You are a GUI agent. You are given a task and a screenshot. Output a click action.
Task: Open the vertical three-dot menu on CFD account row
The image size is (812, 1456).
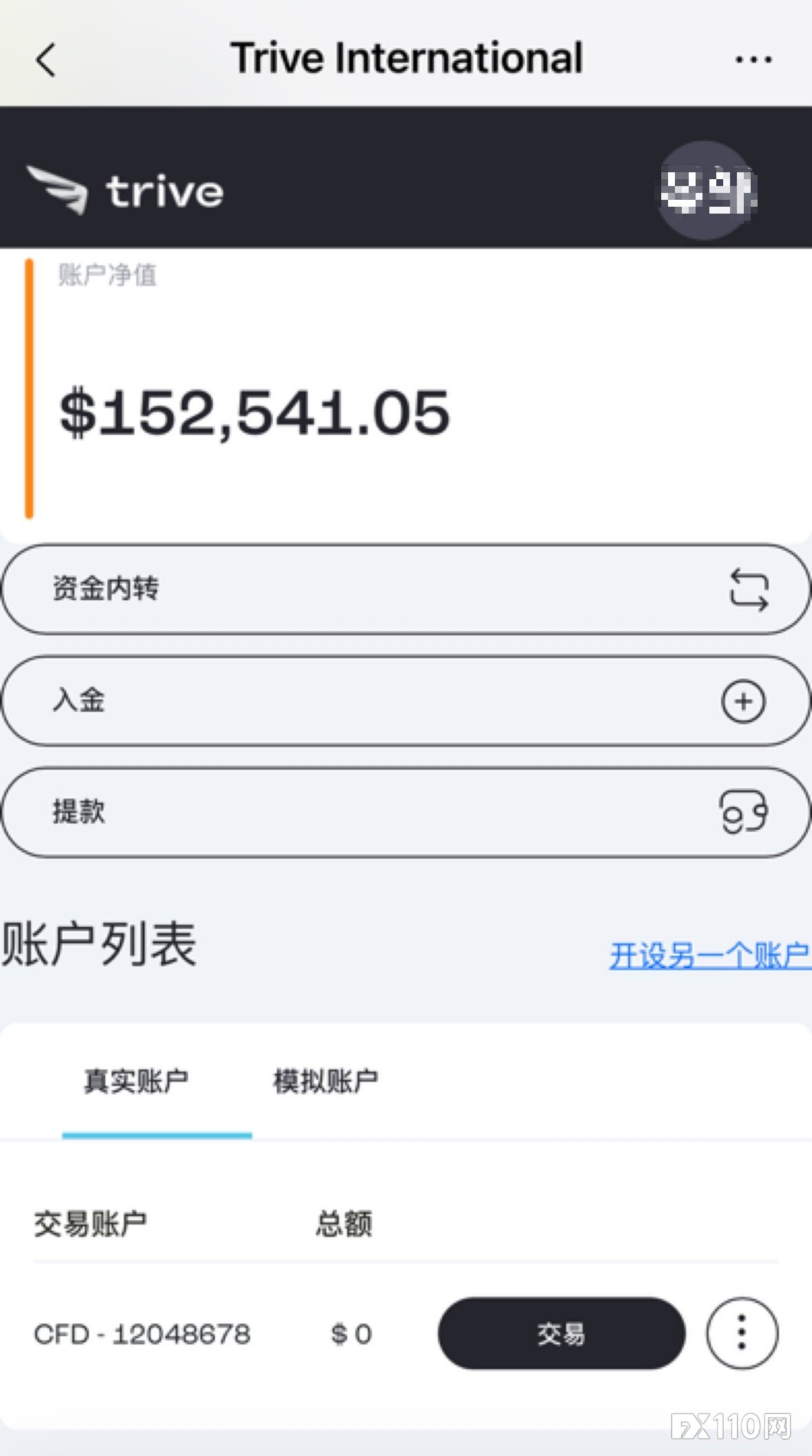click(741, 1333)
